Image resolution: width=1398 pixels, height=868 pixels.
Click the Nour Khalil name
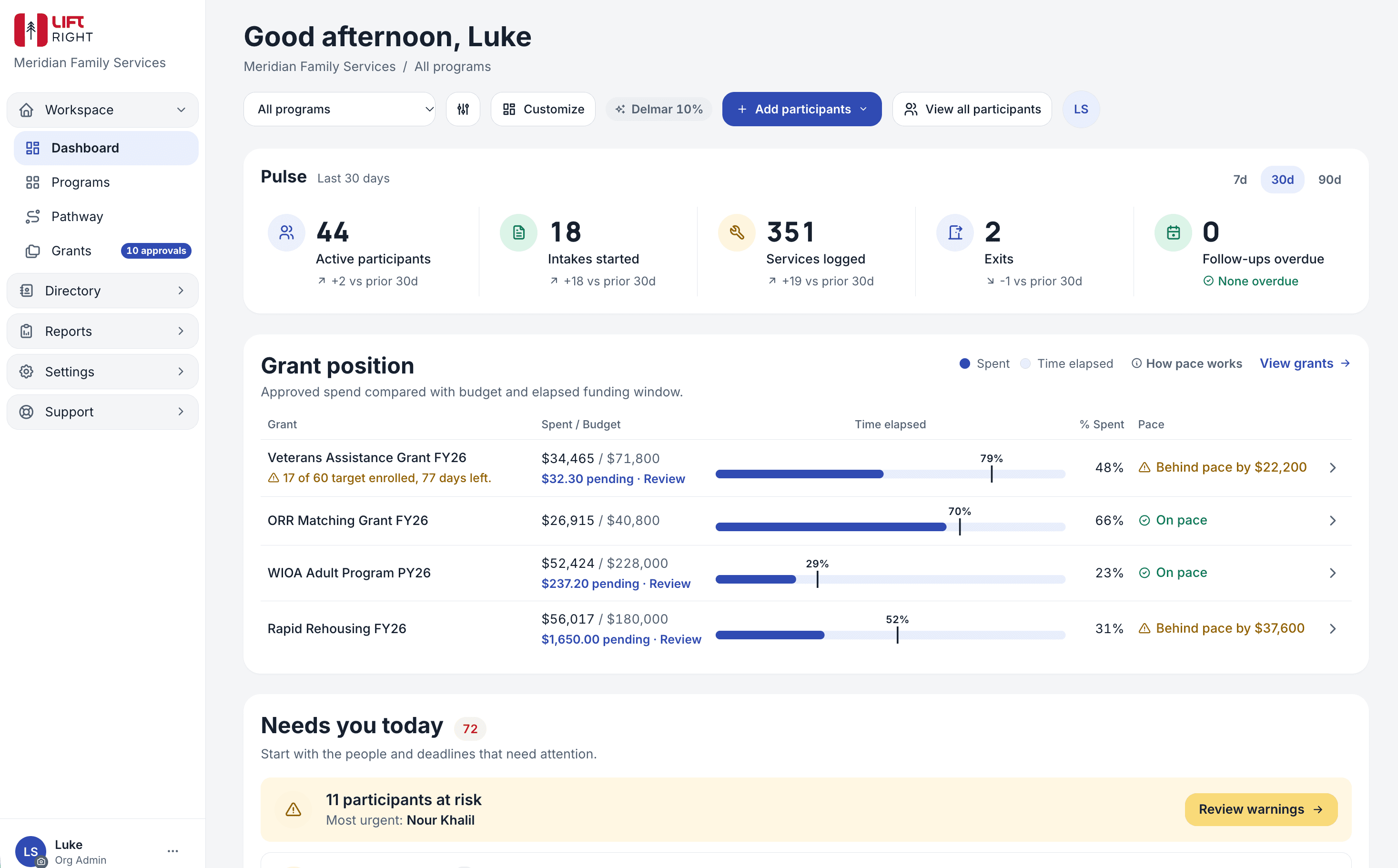(x=440, y=820)
